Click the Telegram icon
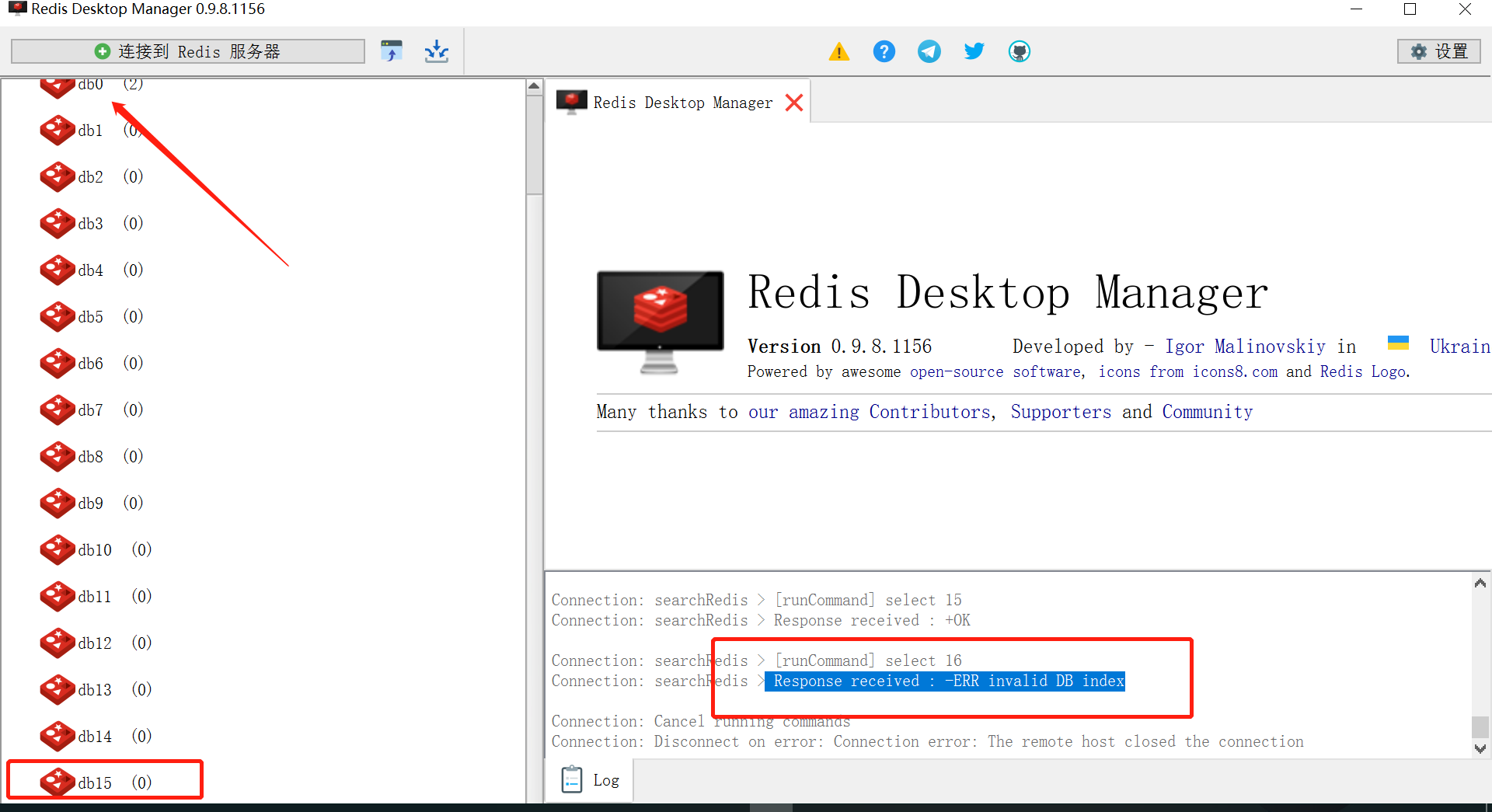This screenshot has height=812, width=1492. click(x=929, y=51)
